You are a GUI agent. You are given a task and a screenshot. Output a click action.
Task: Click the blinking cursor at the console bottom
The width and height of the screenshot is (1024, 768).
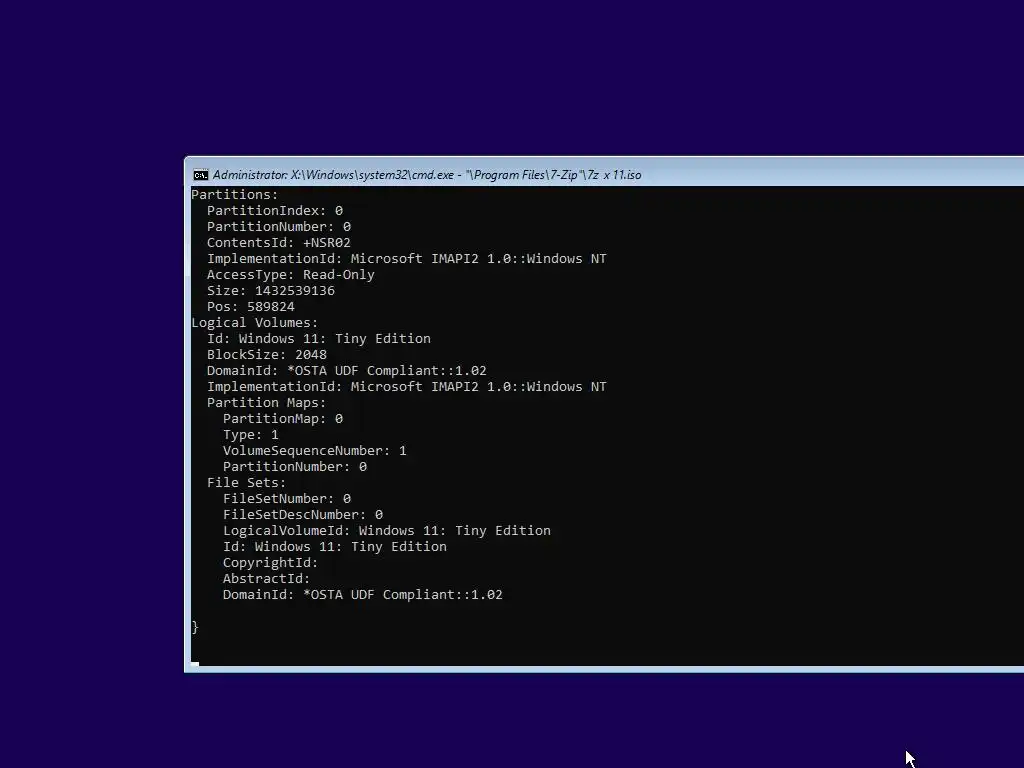[195, 664]
